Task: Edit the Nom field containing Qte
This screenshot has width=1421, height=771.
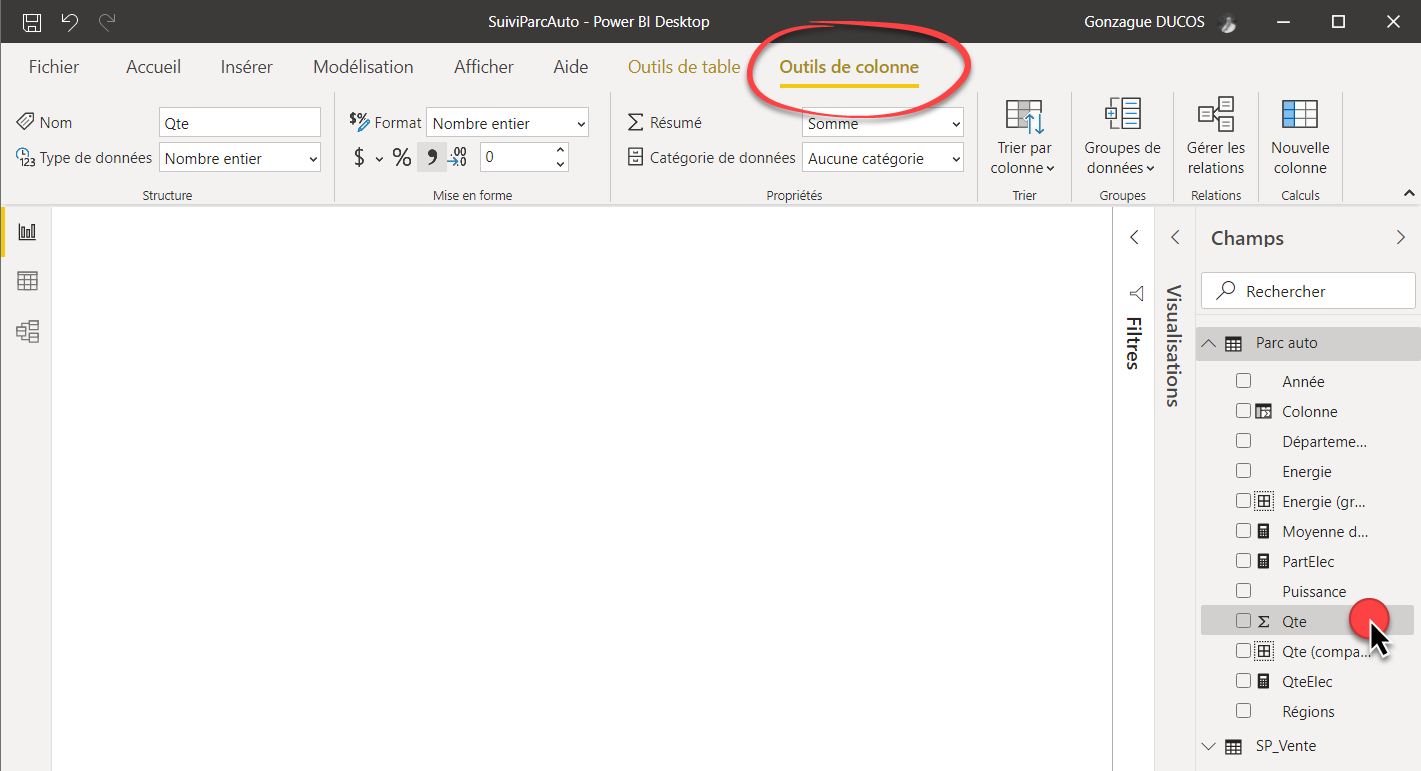Action: tap(240, 123)
